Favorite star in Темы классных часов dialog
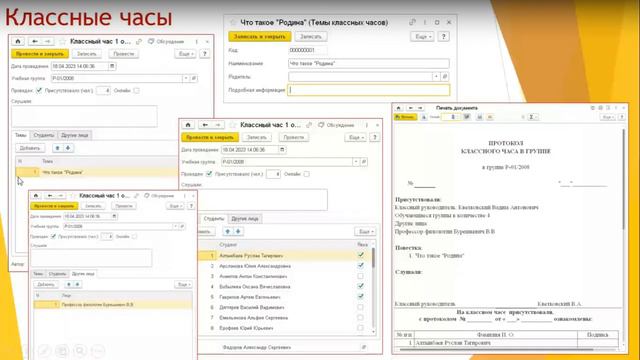This screenshot has width=640, height=360. point(233,22)
